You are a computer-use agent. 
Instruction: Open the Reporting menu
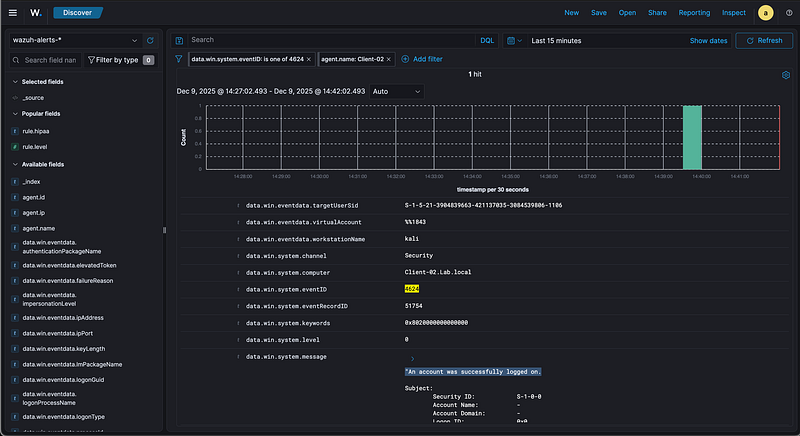tap(694, 13)
